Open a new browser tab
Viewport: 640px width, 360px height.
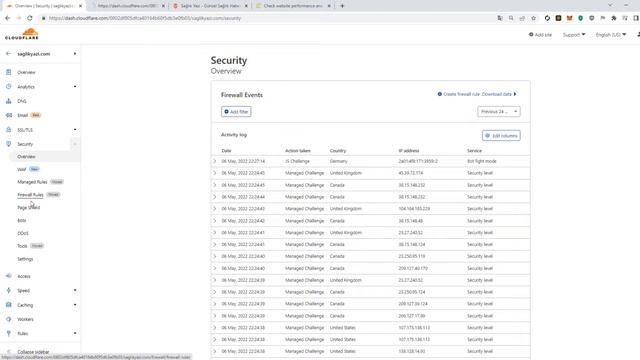[342, 6]
